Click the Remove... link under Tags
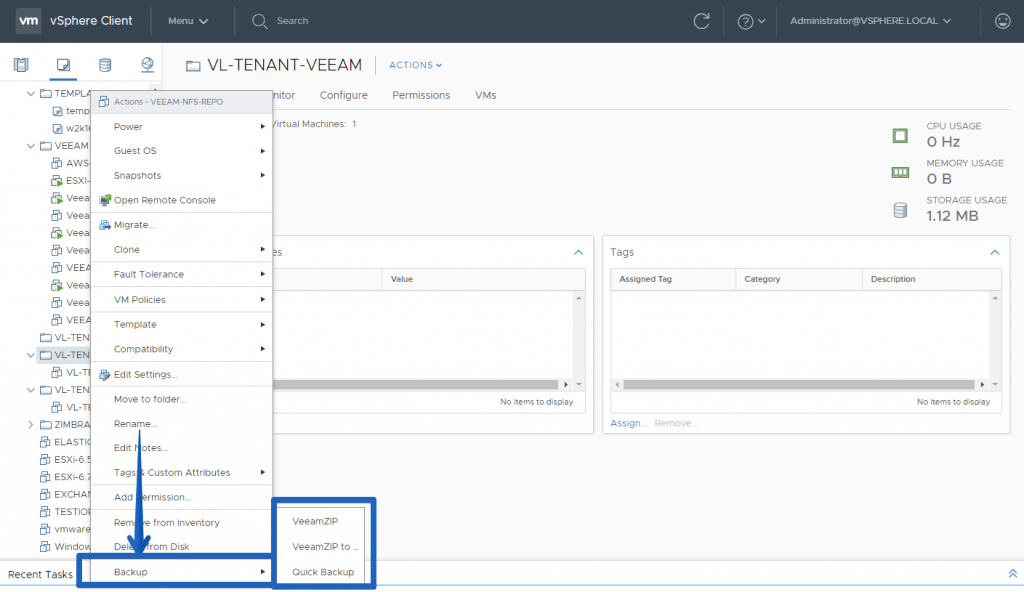The height and width of the screenshot is (592, 1024). click(x=676, y=423)
